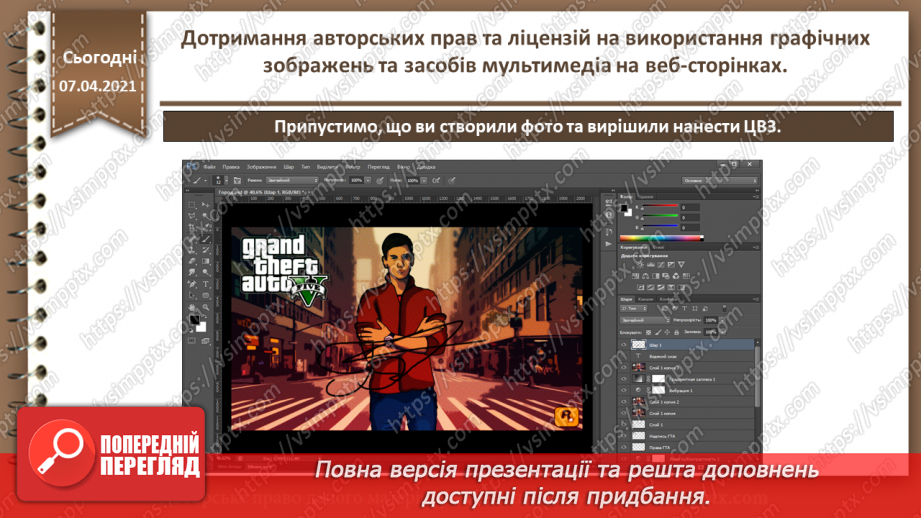Screen dimensions: 921x518
Task: Select the Pen tool
Action: (x=191, y=284)
